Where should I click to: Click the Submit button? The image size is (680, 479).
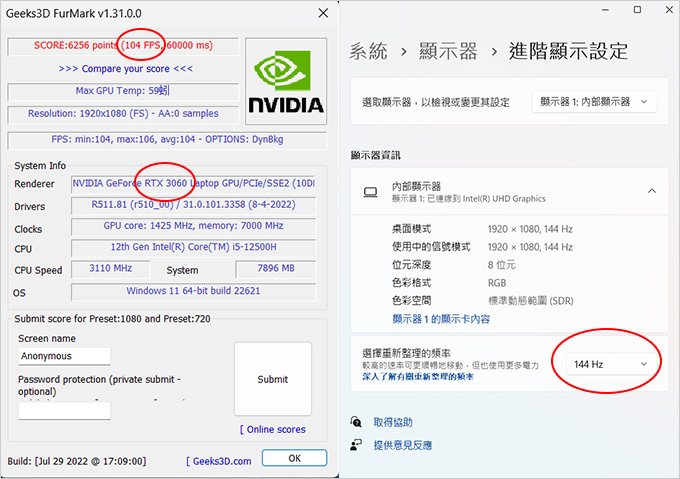coord(273,379)
